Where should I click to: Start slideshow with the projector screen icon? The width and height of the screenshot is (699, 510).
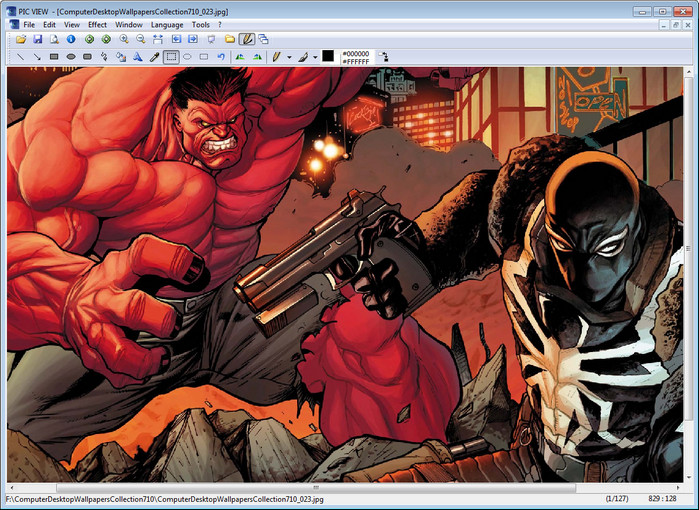point(211,39)
